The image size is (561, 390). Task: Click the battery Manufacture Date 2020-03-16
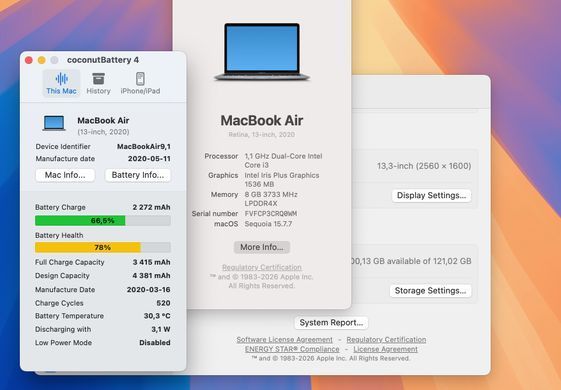tap(148, 289)
